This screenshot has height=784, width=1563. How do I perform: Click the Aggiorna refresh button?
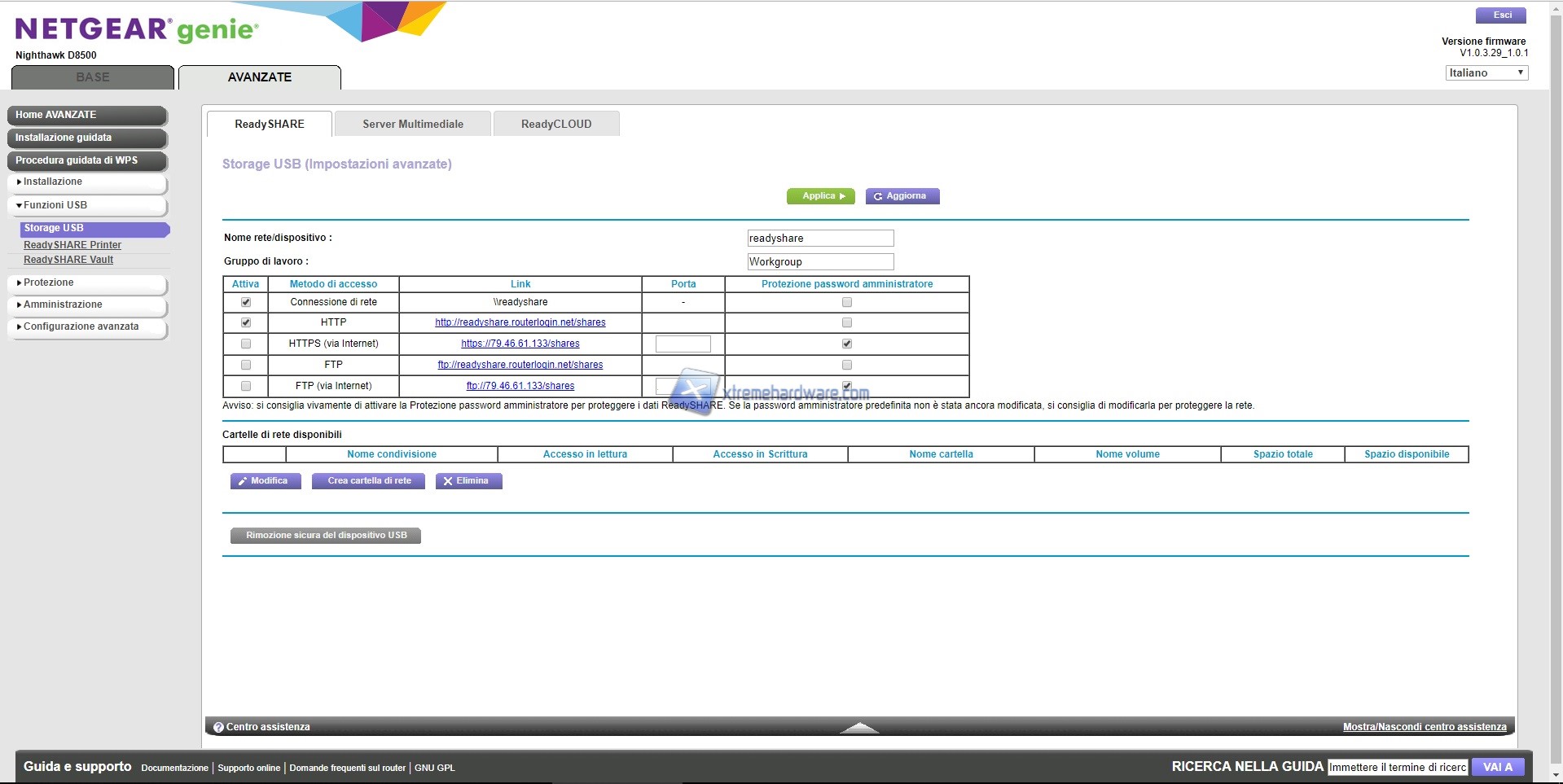tap(902, 196)
